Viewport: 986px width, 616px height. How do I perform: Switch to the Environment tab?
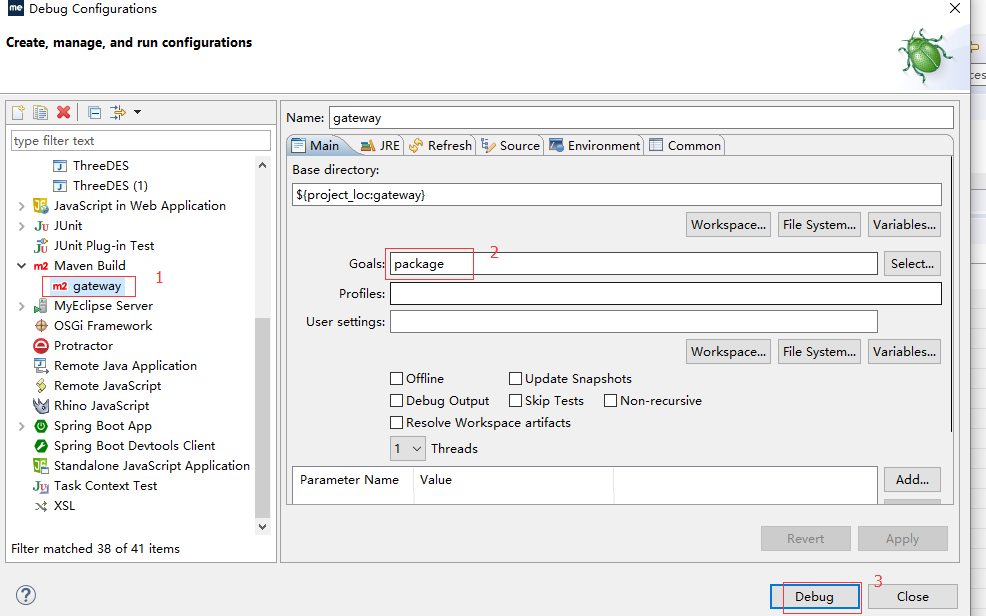tap(594, 145)
